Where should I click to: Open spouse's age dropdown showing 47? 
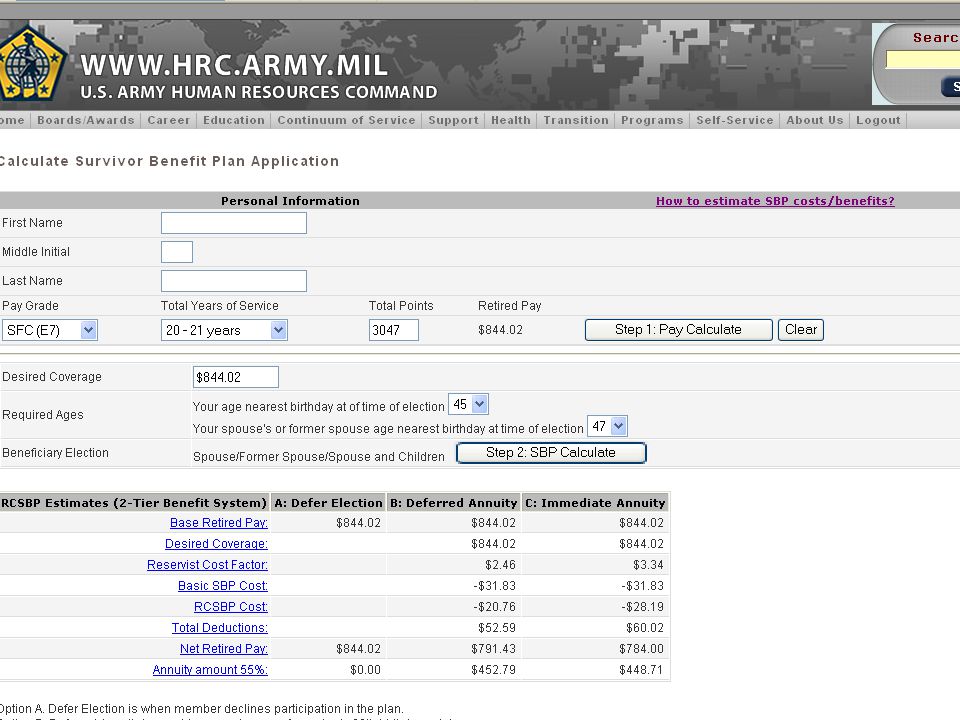[607, 426]
